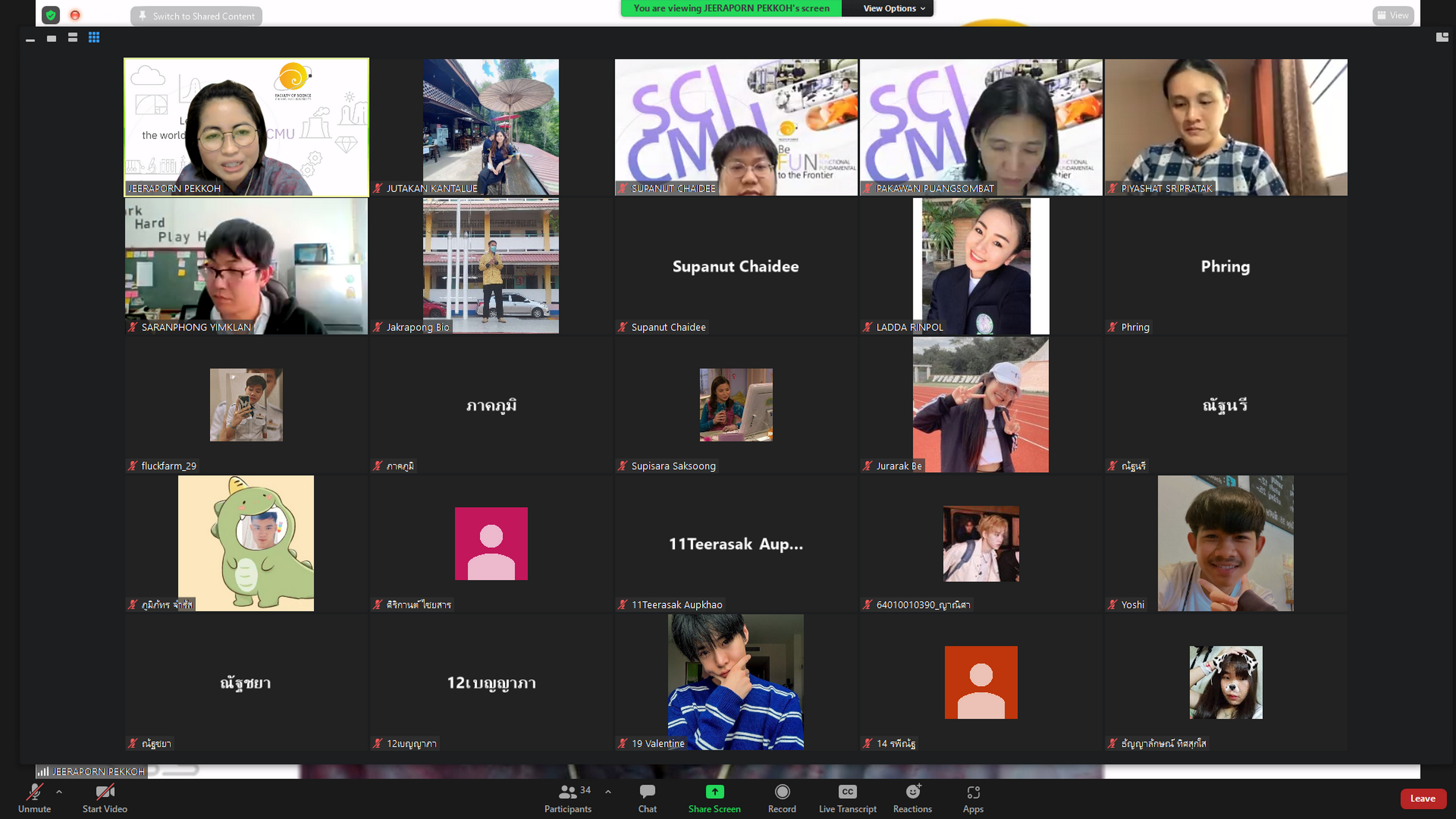Select the thumbnail strip view layout
The image size is (1456, 819).
(x=73, y=37)
